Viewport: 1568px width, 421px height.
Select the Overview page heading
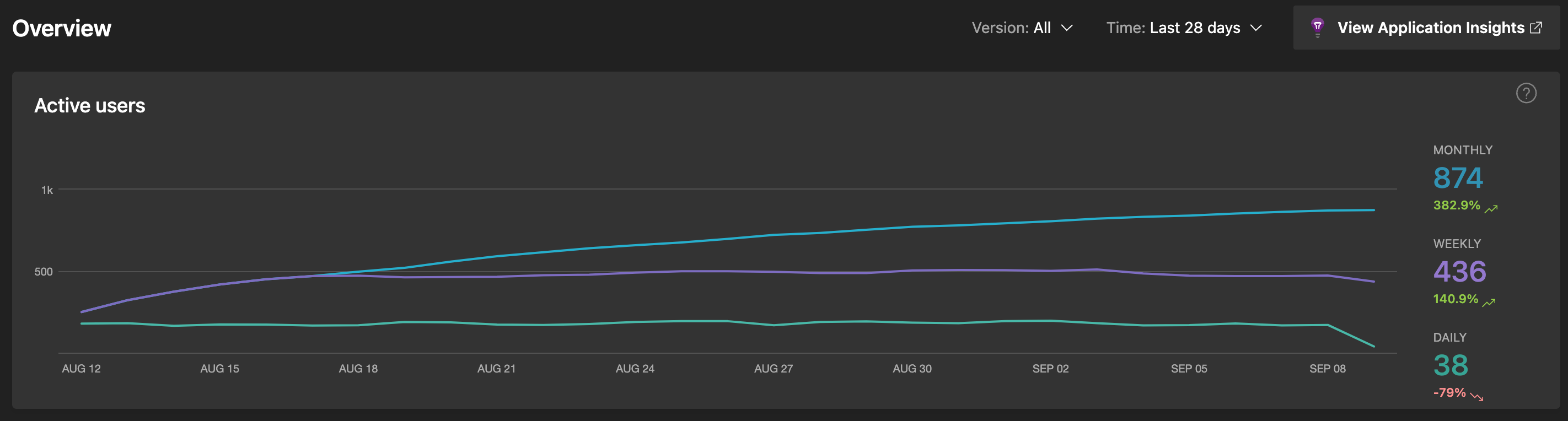pos(62,28)
